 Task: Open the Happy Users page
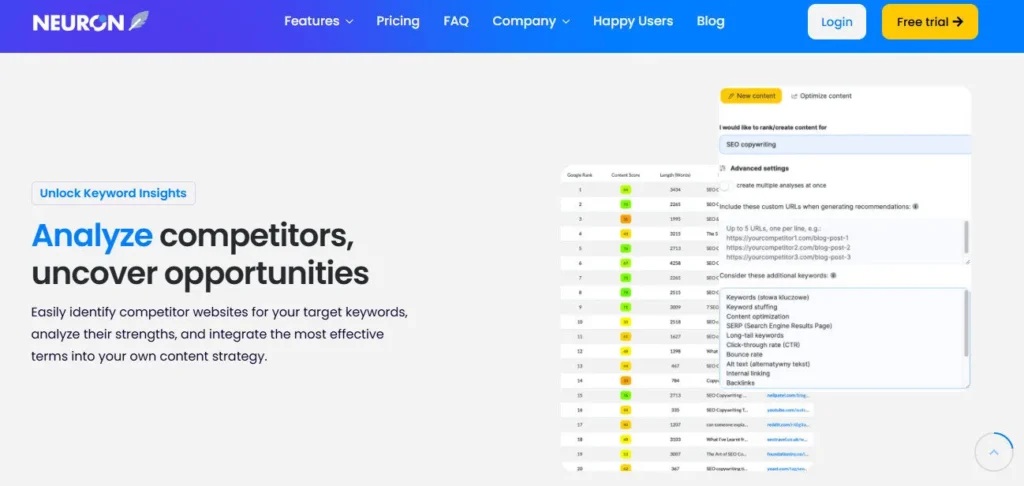tap(633, 21)
